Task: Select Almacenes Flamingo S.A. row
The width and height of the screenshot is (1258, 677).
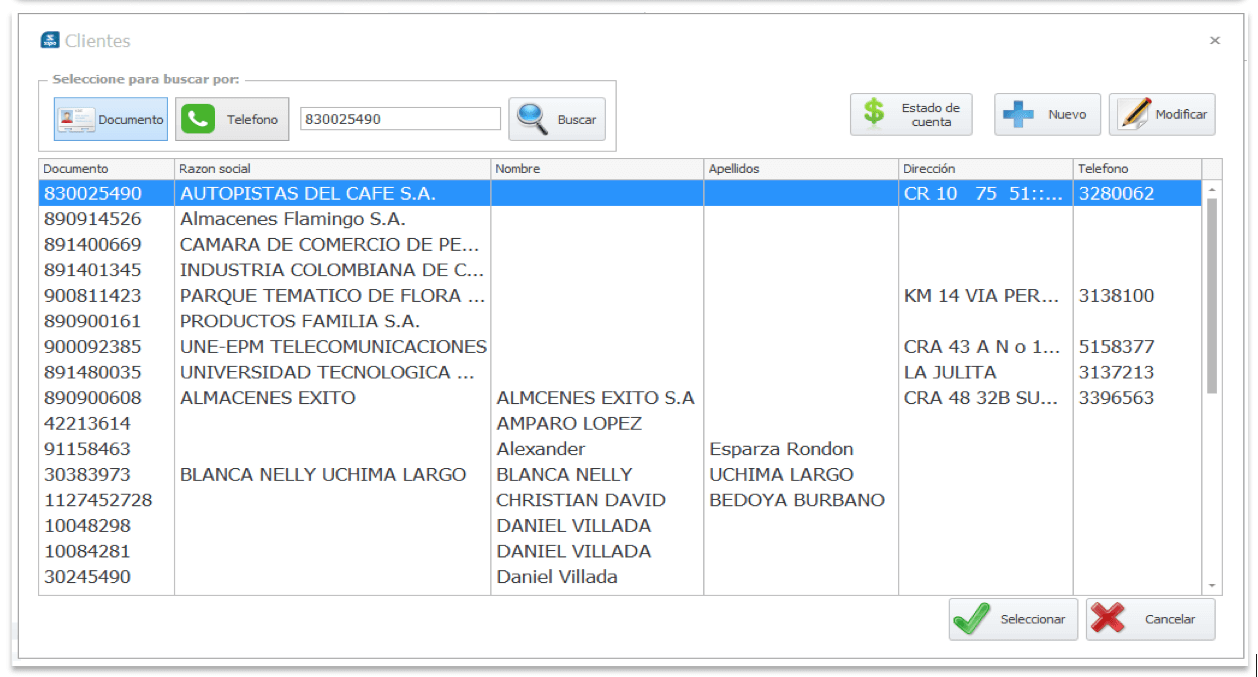Action: tap(620, 219)
